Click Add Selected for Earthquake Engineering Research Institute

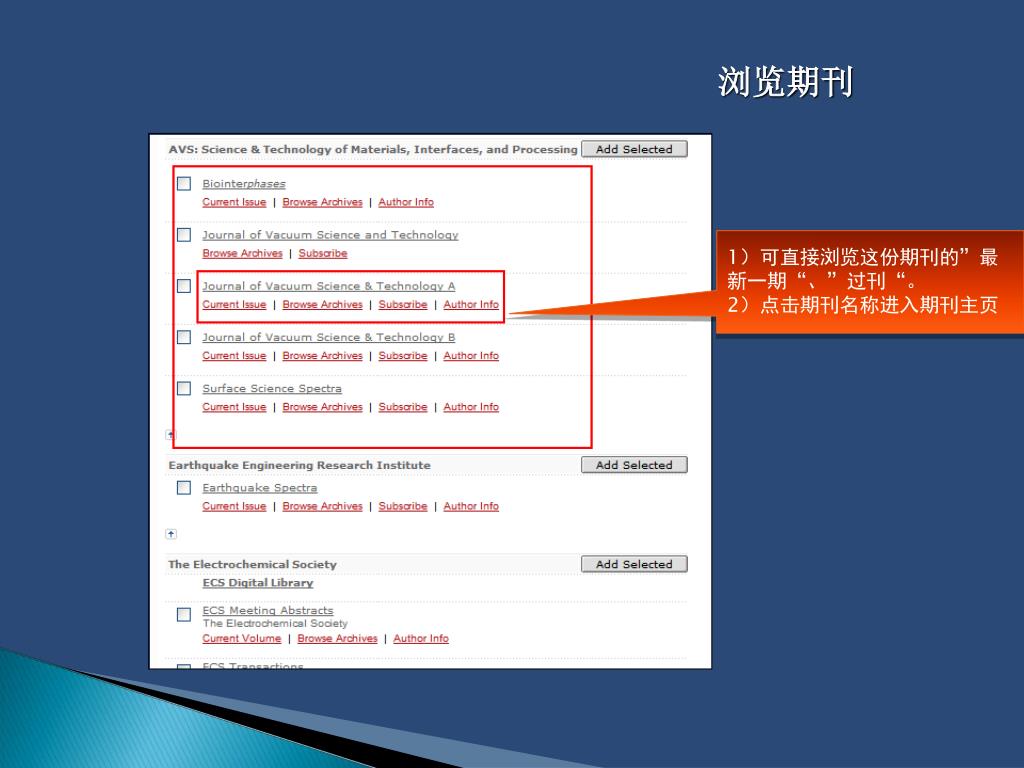[x=634, y=465]
